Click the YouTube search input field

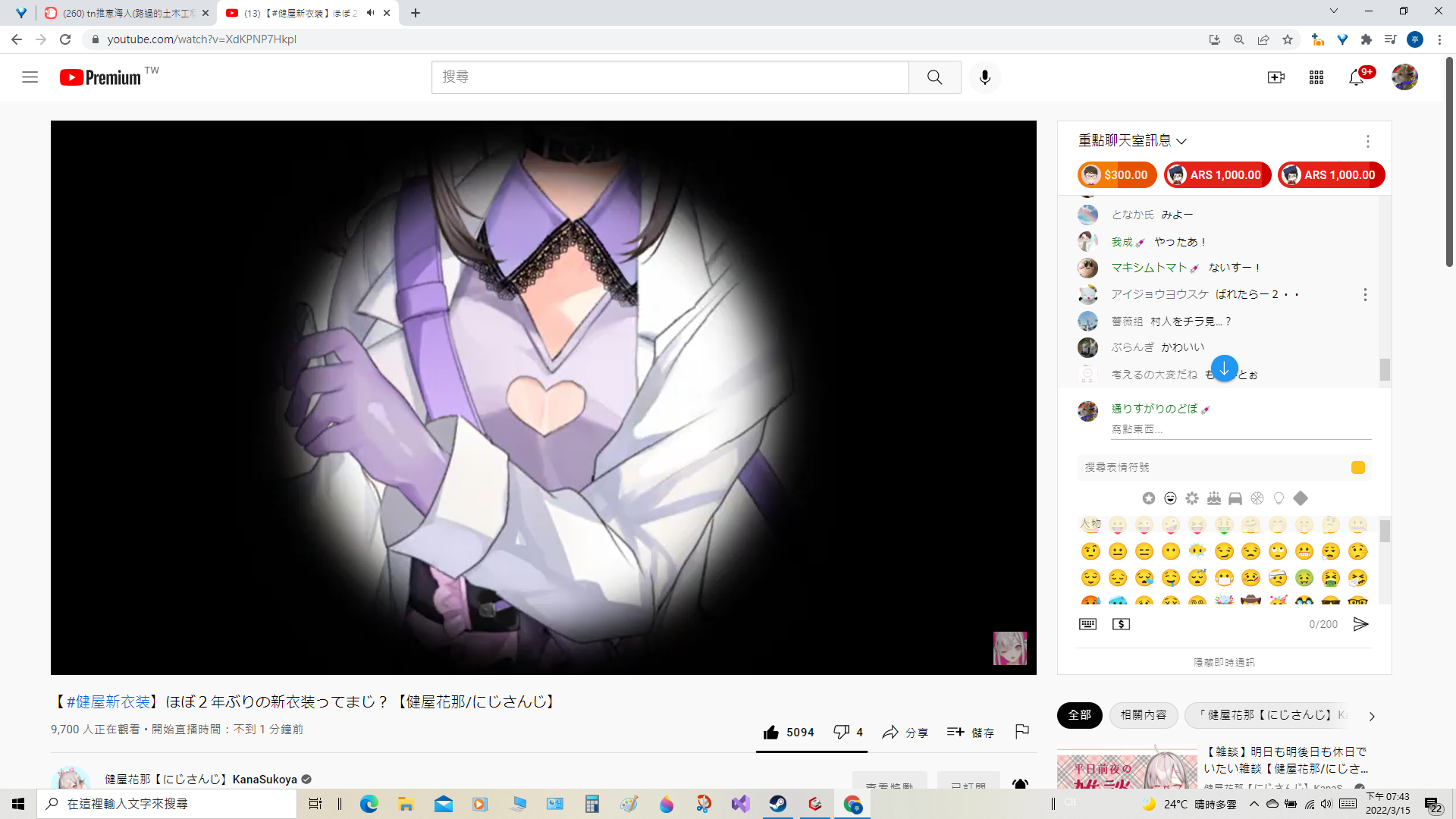(x=670, y=77)
